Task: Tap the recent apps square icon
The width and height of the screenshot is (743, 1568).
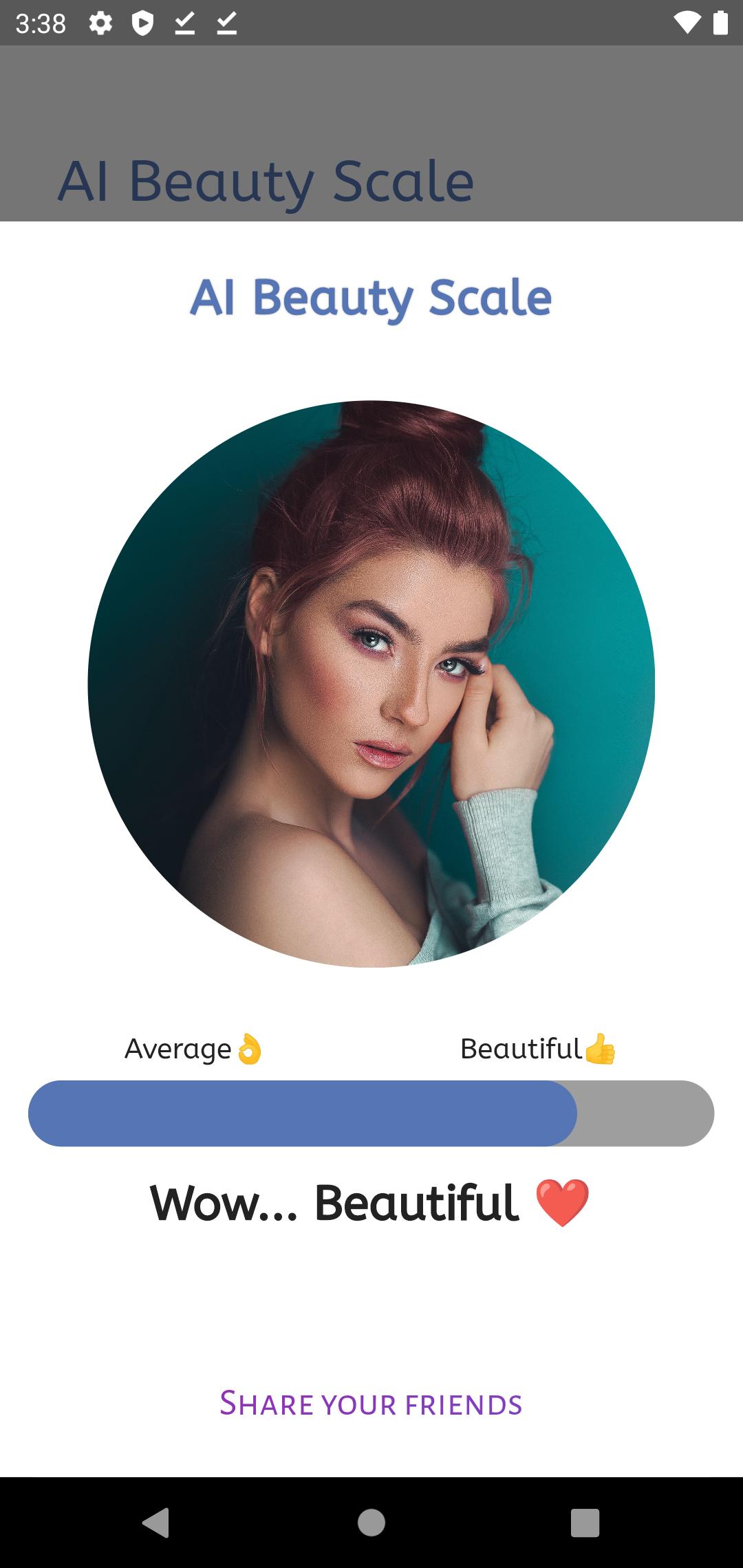Action: point(585,1522)
